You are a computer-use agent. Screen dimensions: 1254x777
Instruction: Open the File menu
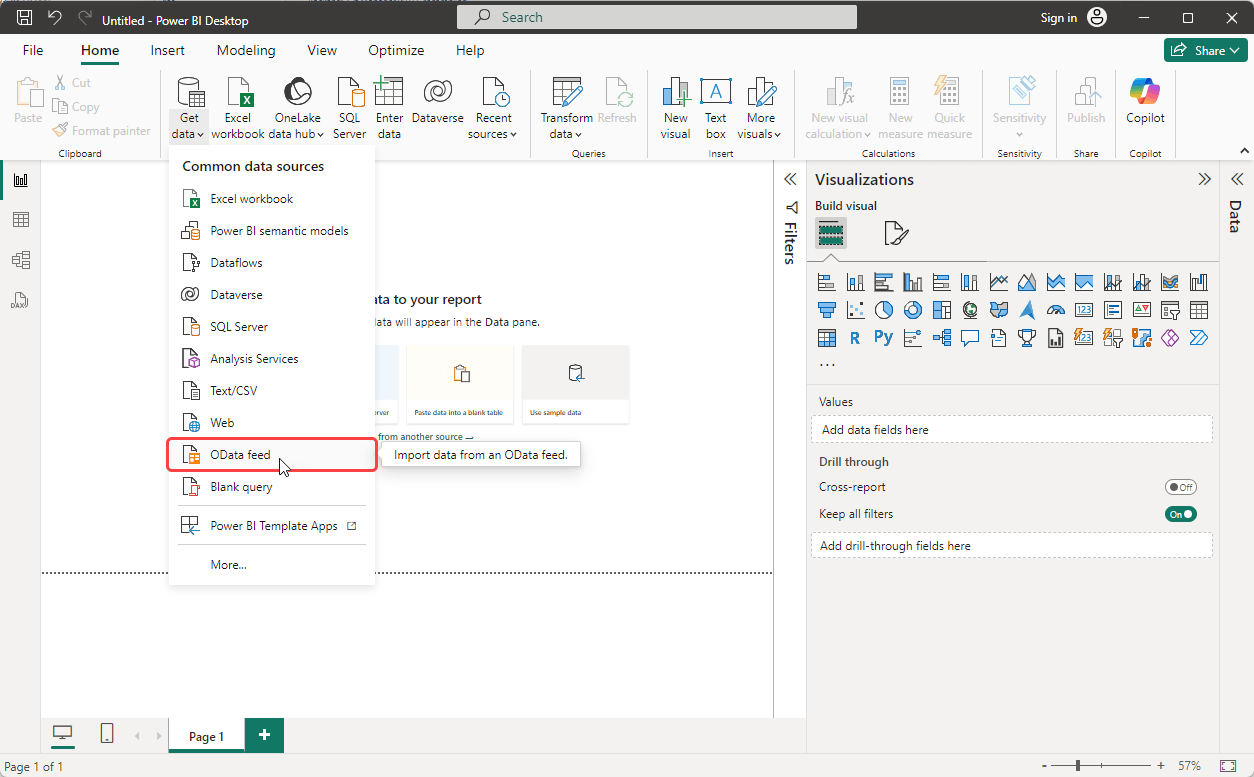tap(33, 50)
